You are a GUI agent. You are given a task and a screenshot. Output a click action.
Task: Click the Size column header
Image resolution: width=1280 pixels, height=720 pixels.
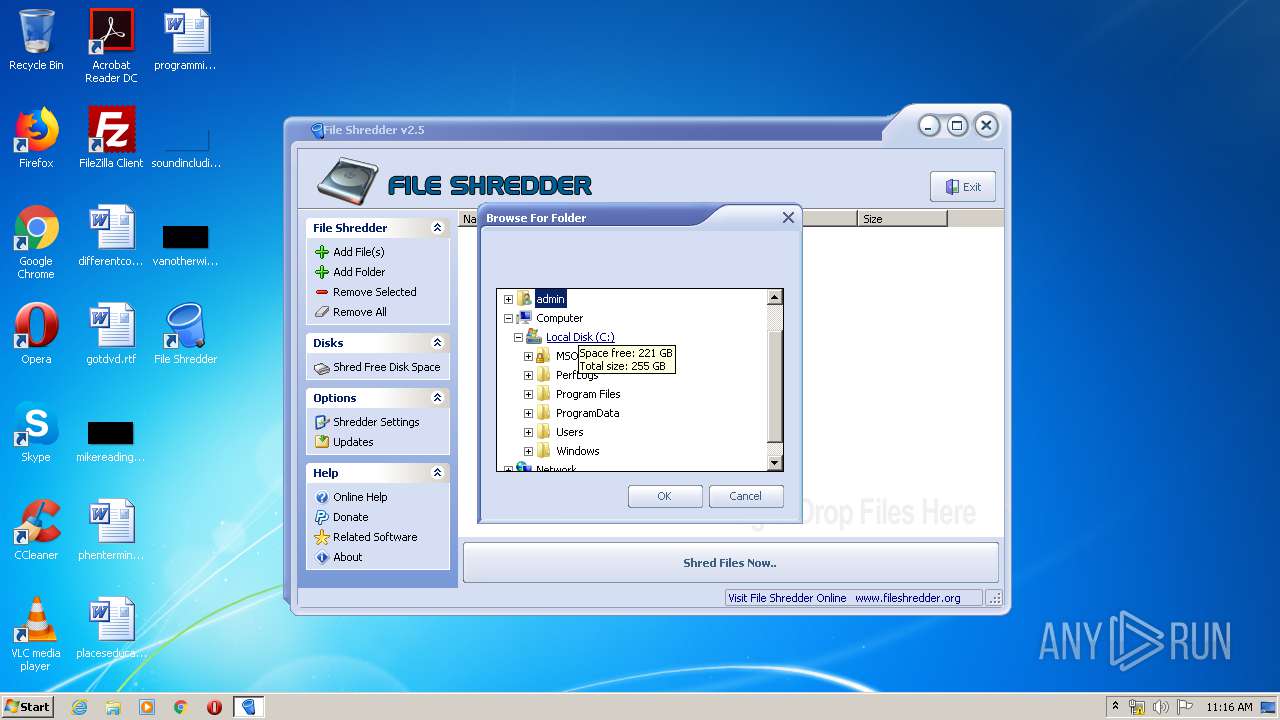[902, 219]
